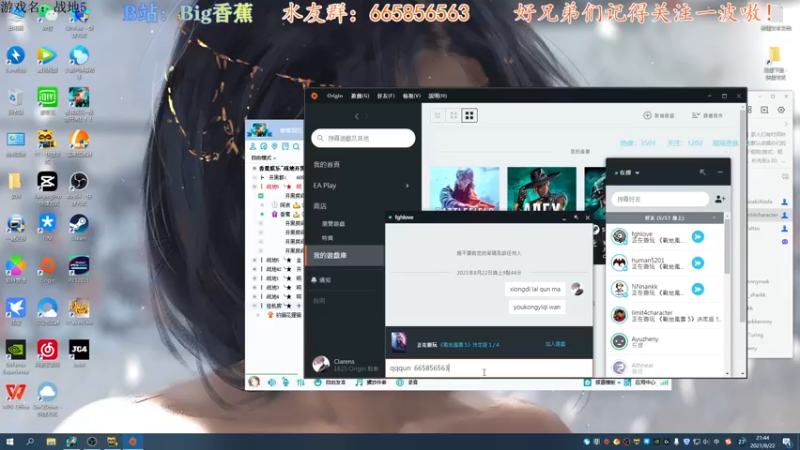The width and height of the screenshot is (800, 450).
Task: Open the Recycle Bin on the desktop
Action: click(x=16, y=101)
